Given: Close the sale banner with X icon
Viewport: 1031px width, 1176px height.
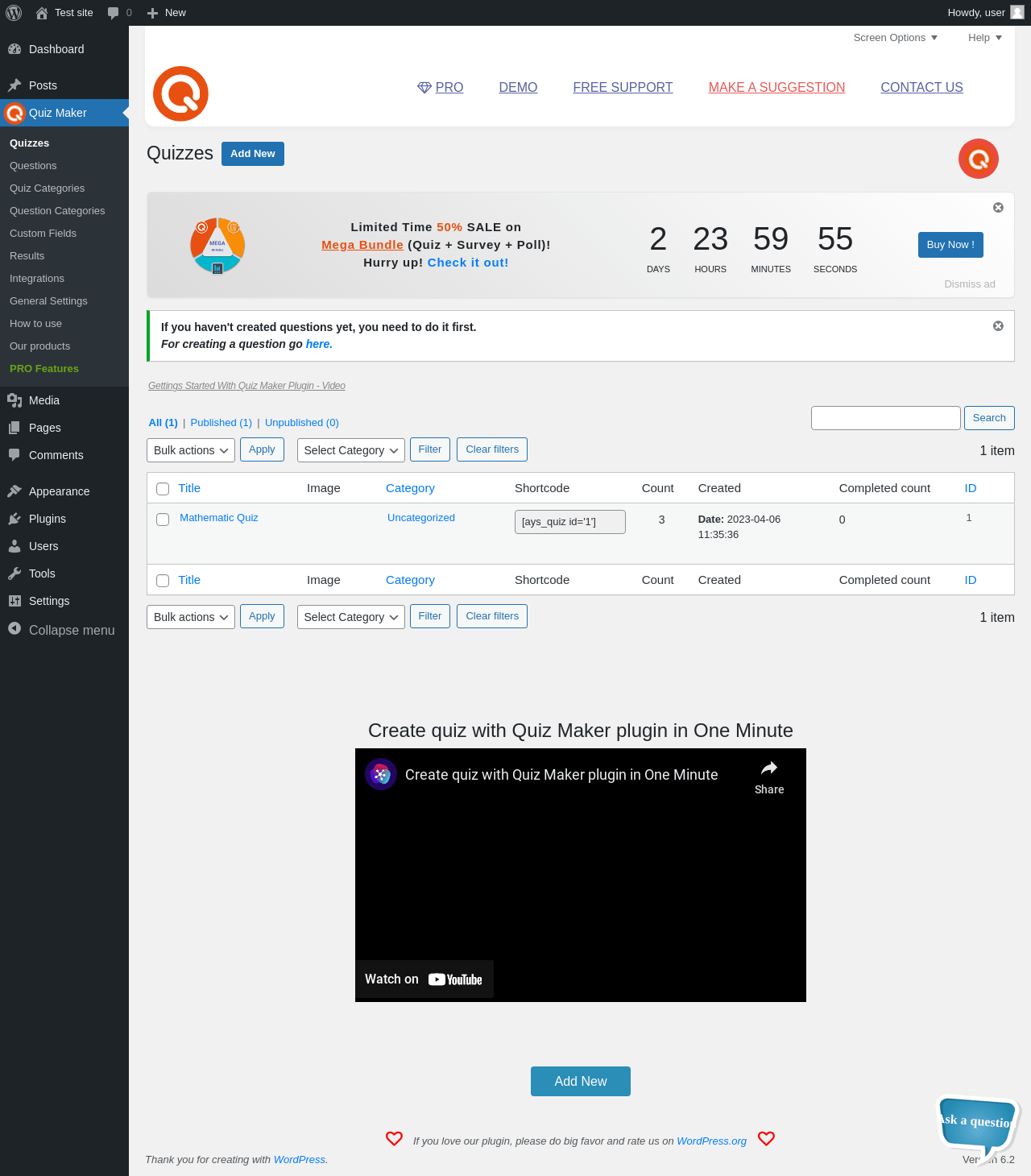Looking at the screenshot, I should tap(998, 208).
